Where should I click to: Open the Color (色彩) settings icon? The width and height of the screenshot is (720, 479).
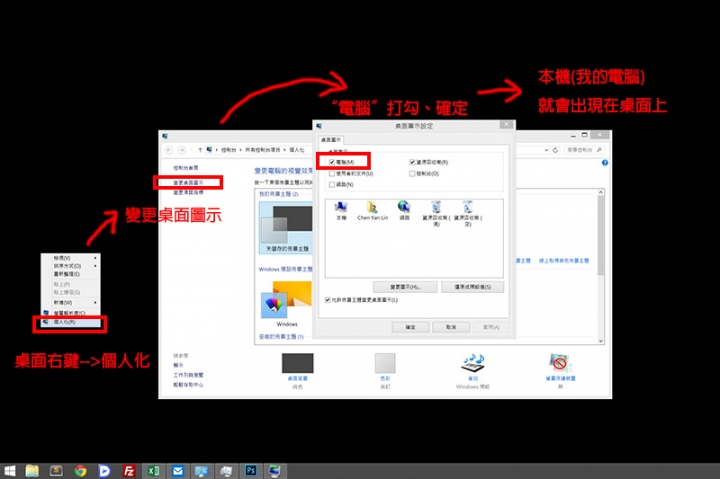[385, 371]
